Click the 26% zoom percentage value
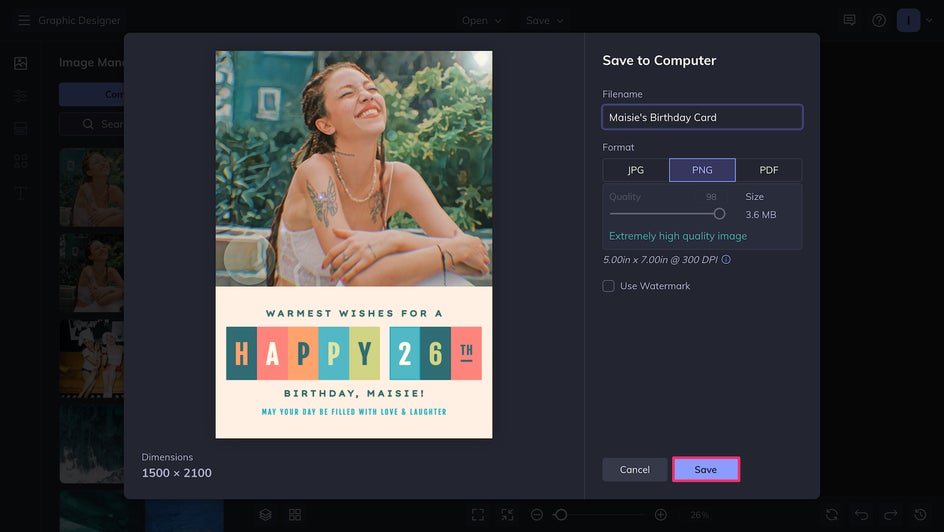Viewport: 944px width, 532px height. click(700, 515)
